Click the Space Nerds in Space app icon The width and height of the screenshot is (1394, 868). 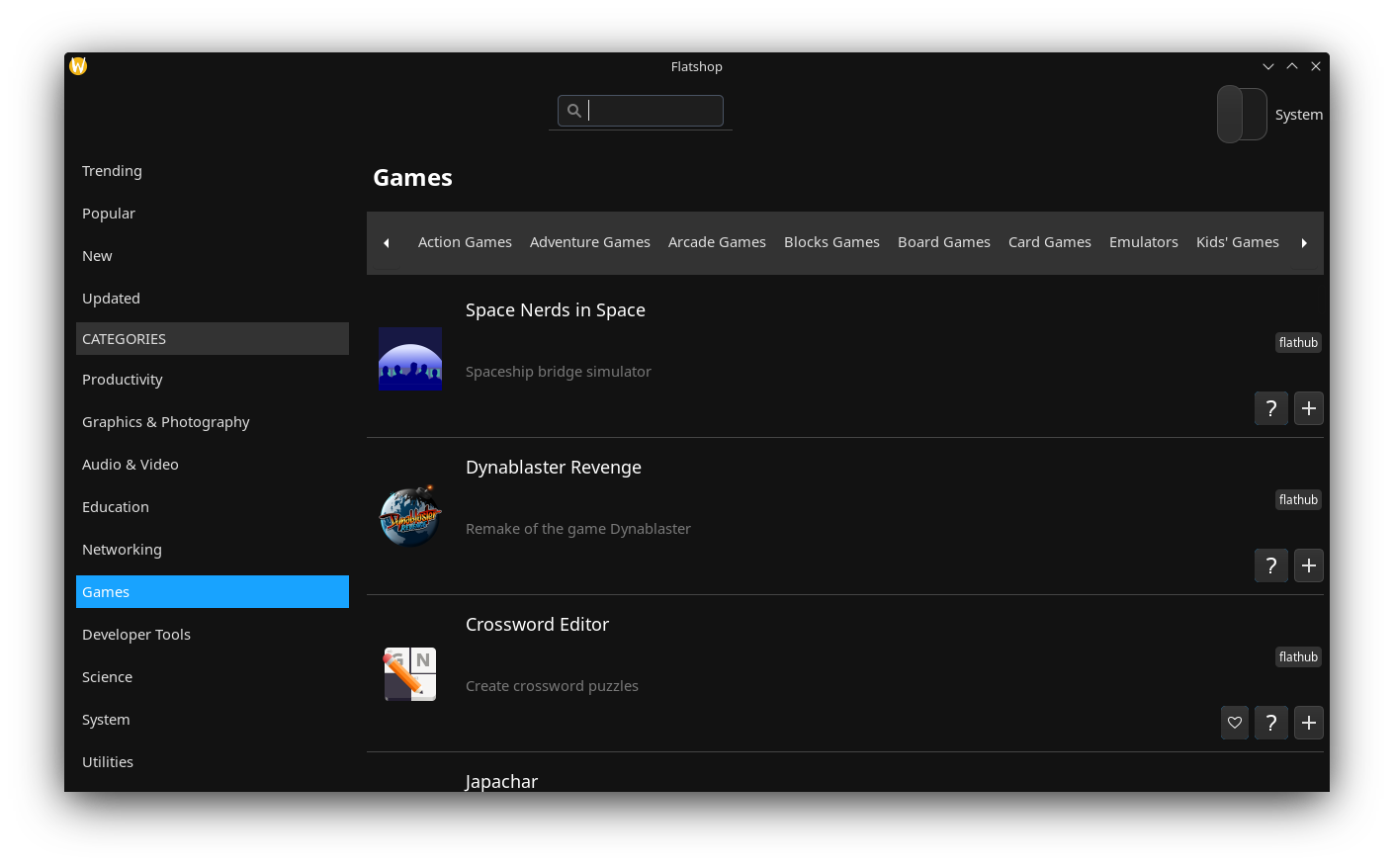(x=410, y=359)
